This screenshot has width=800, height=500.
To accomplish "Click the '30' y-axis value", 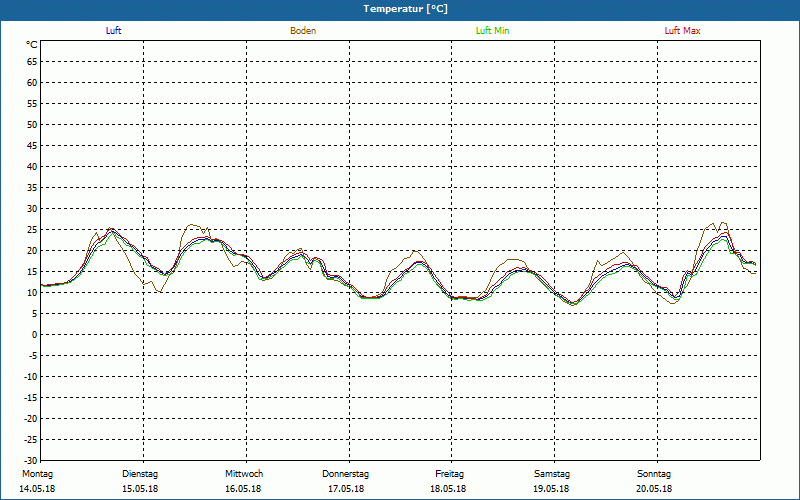I will coord(32,209).
